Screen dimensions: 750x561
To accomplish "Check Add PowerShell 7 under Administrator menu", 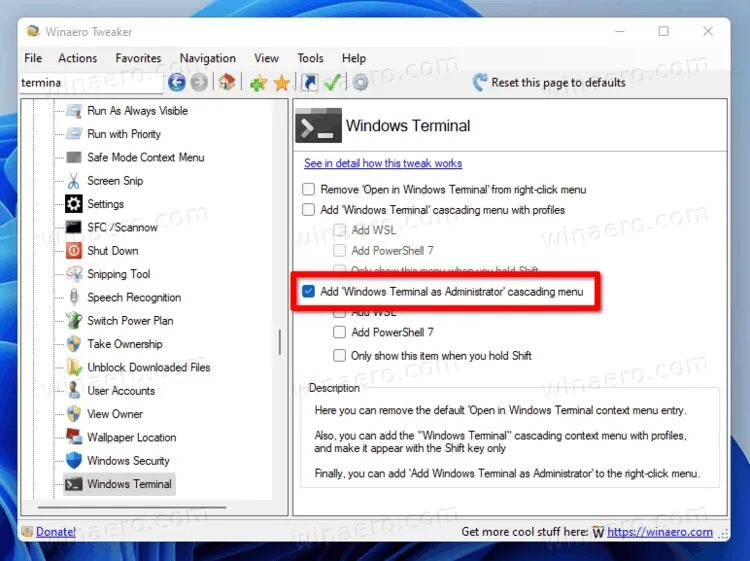I will click(x=340, y=332).
